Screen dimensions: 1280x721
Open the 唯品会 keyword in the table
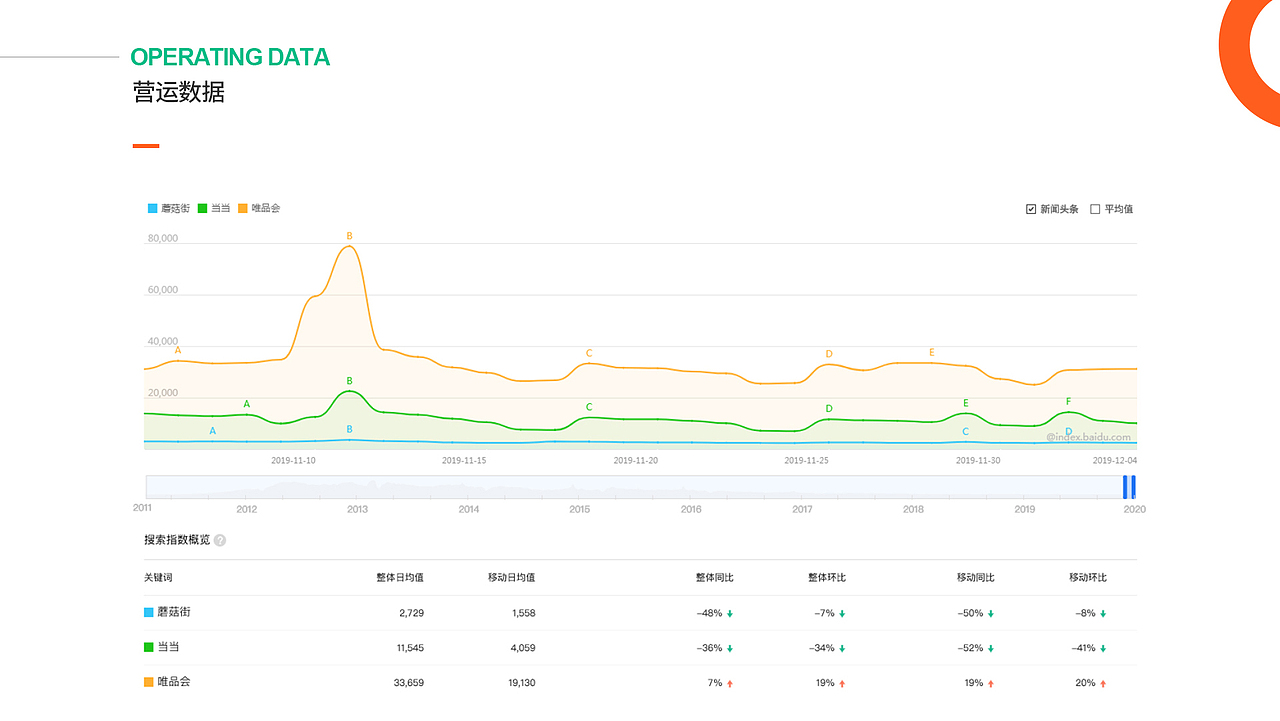tap(173, 682)
